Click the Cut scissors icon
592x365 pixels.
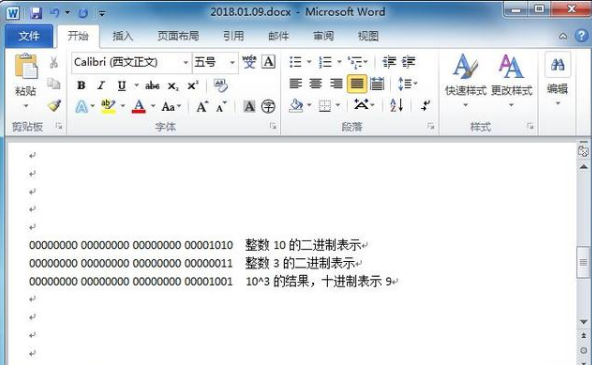pyautogui.click(x=54, y=62)
